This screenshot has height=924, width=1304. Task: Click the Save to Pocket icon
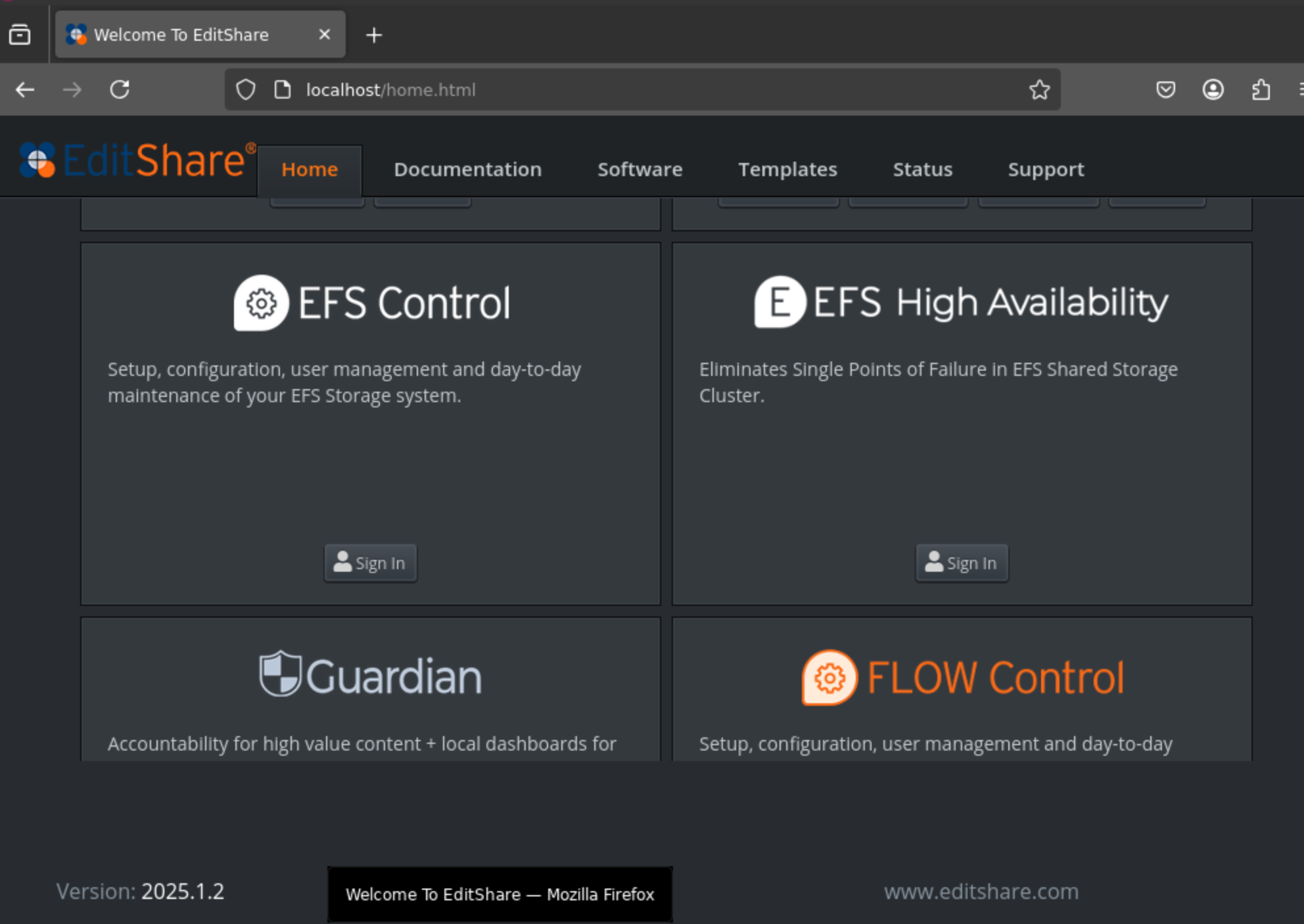(x=1165, y=89)
